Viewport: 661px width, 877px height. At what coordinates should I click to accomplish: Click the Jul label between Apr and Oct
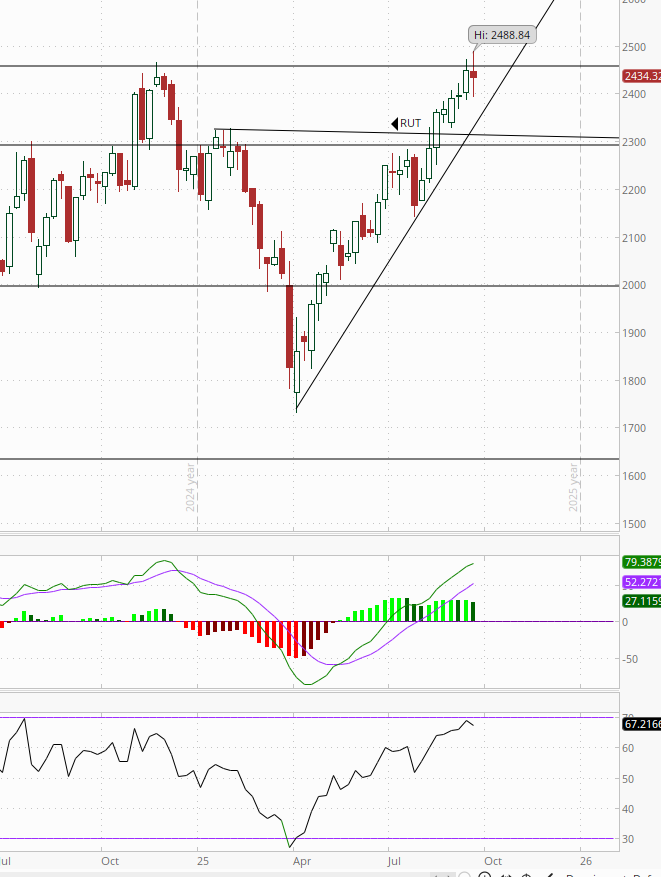click(394, 861)
